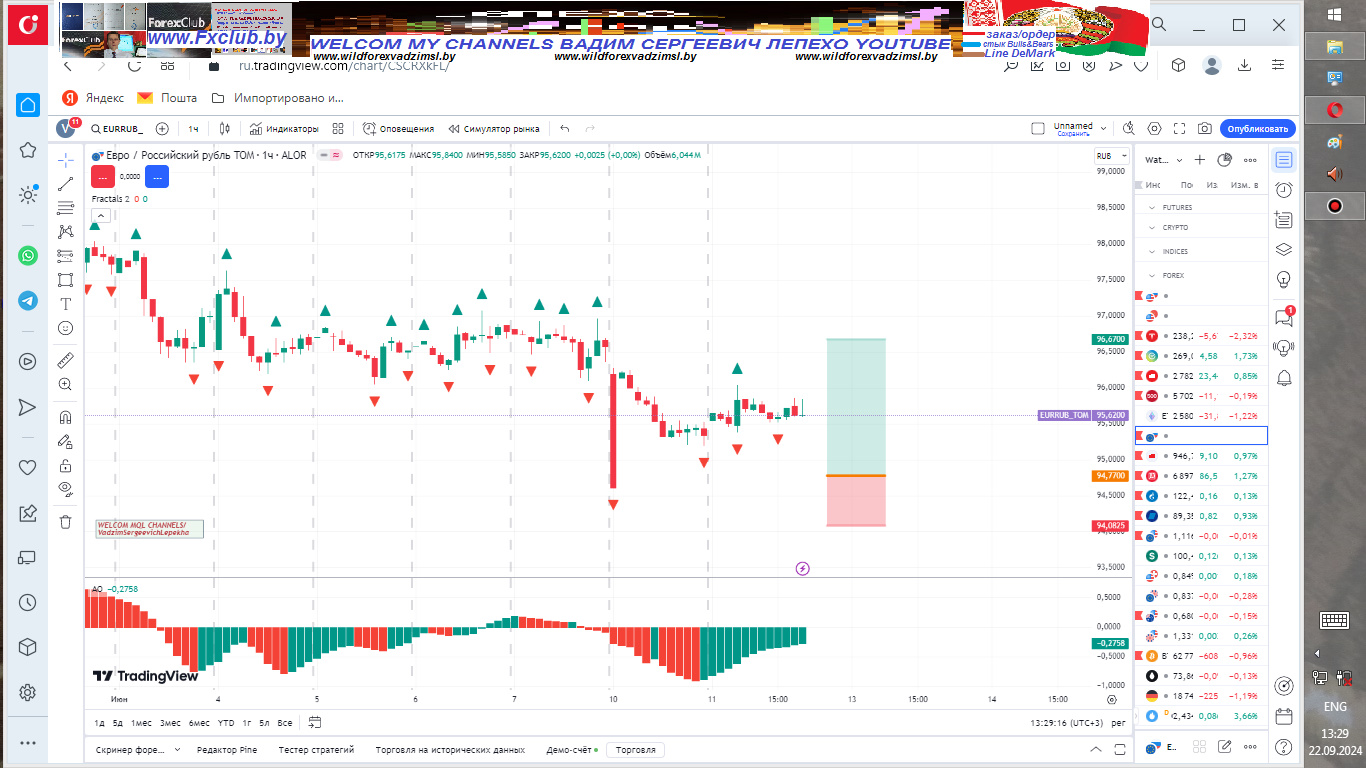Collapse the INDICES watchlist section
The image size is (1366, 768).
pyautogui.click(x=1151, y=252)
